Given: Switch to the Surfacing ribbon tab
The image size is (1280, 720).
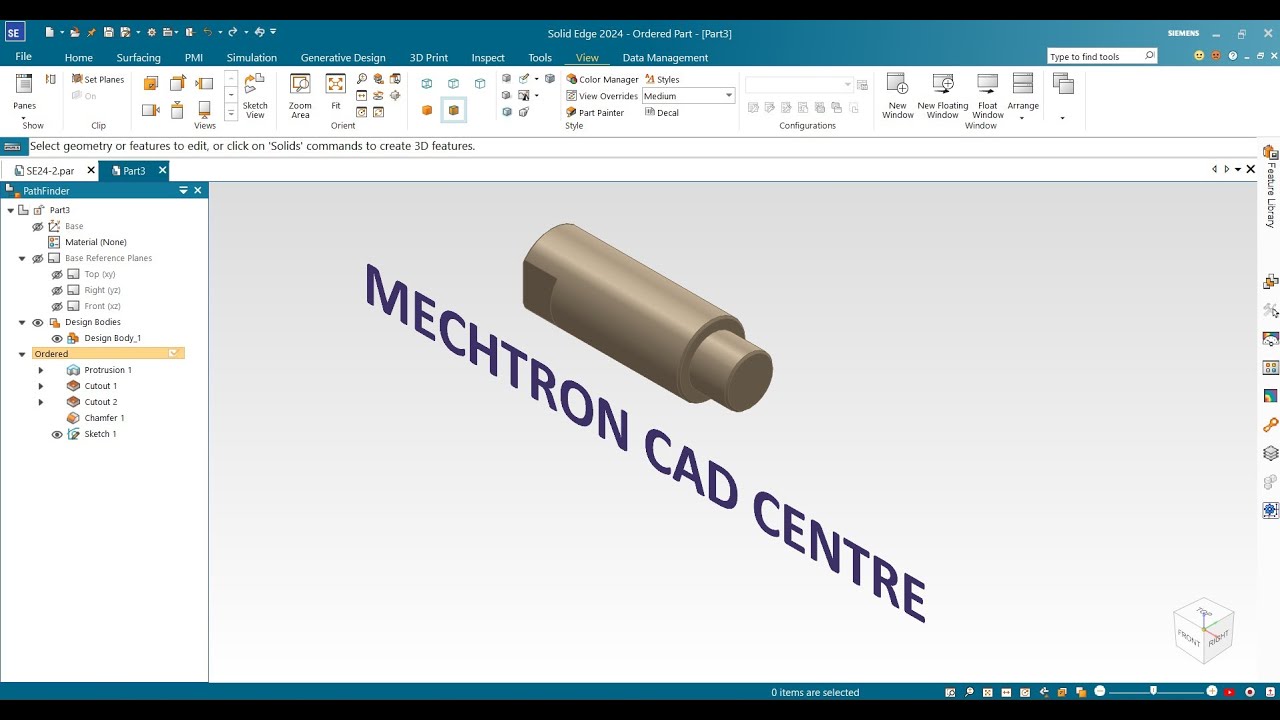Looking at the screenshot, I should tap(138, 57).
